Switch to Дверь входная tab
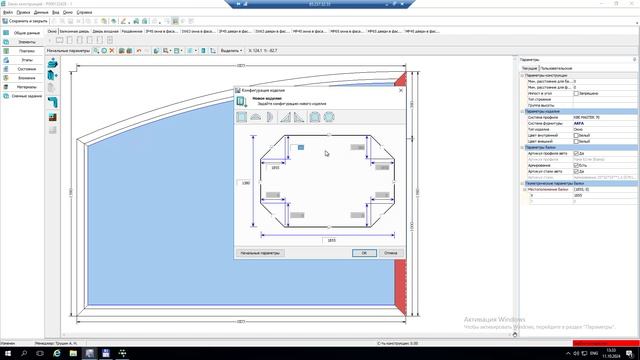Image resolution: width=640 pixels, height=360 pixels. (105, 31)
